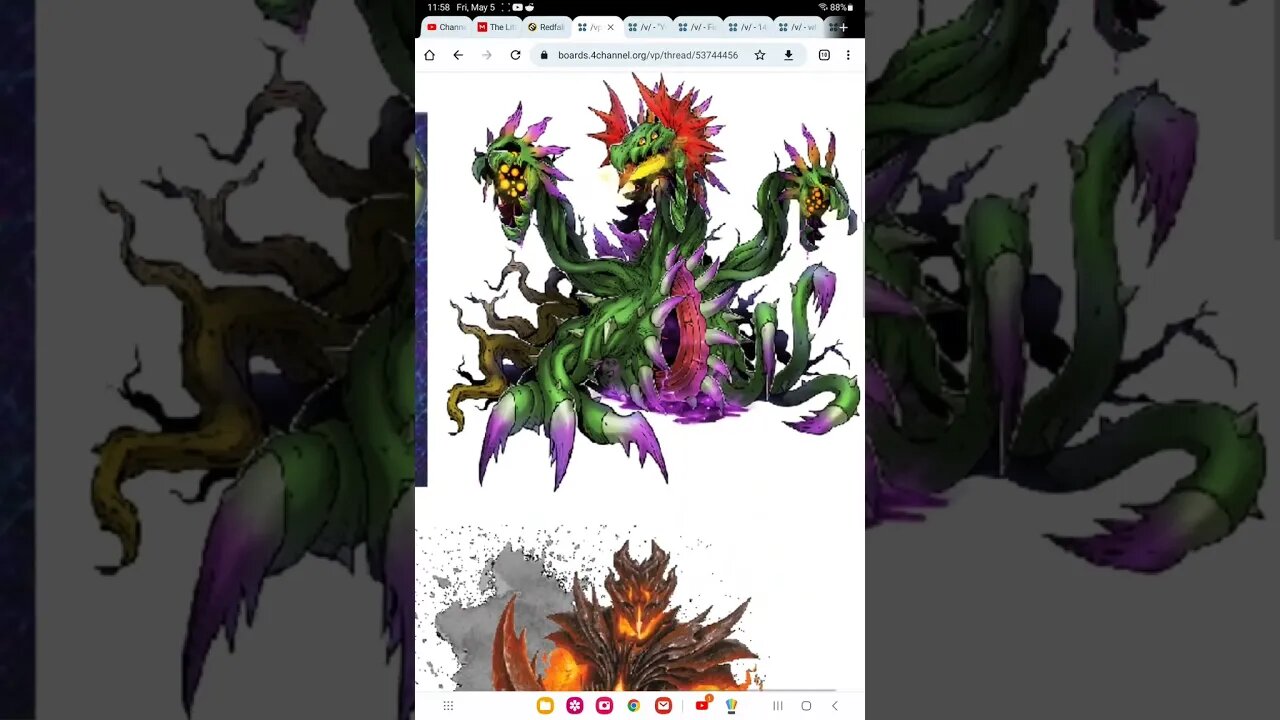The width and height of the screenshot is (1280, 720).
Task: Click the lock icon in address bar
Action: [544, 55]
